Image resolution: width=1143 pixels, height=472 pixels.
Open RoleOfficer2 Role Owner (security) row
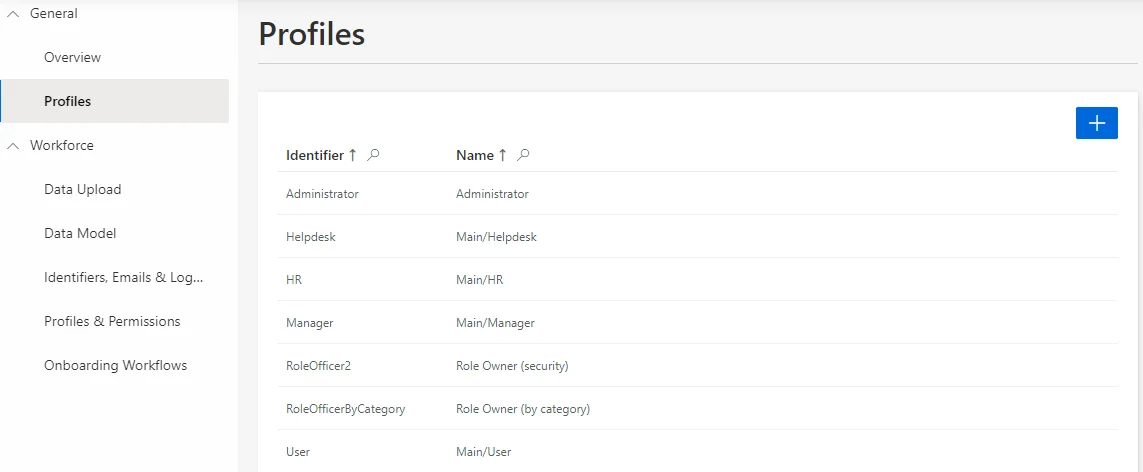(x=318, y=366)
